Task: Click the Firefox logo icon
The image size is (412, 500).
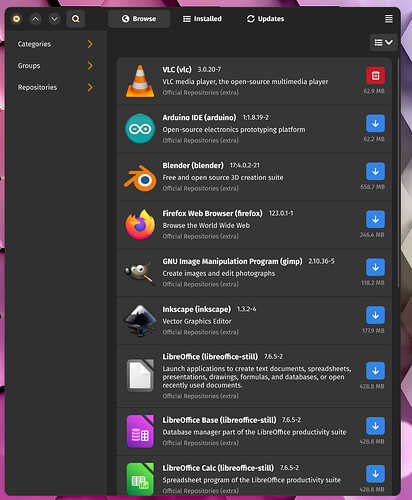Action: [140, 224]
